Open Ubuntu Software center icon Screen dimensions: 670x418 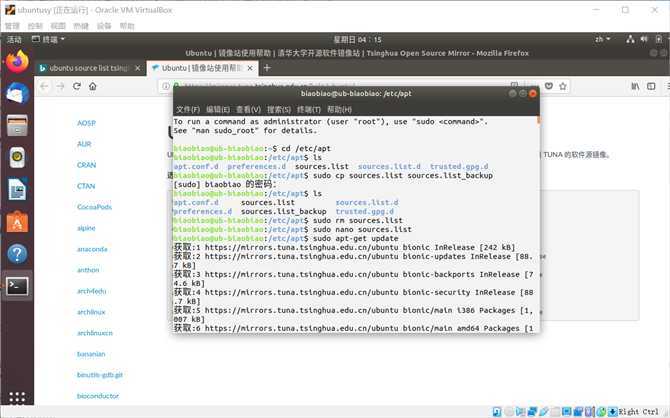(17, 222)
